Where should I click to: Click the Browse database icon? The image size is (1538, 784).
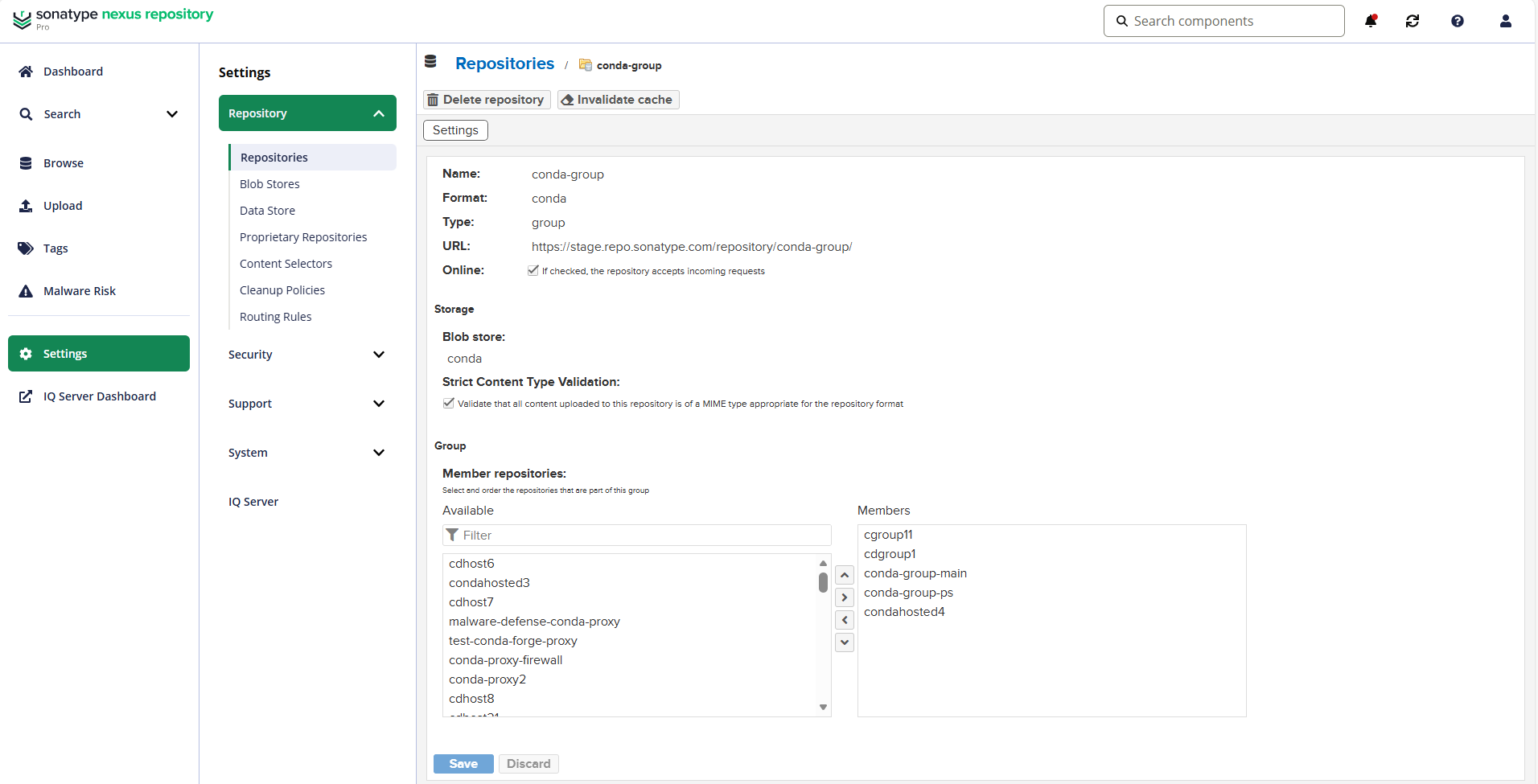coord(26,163)
